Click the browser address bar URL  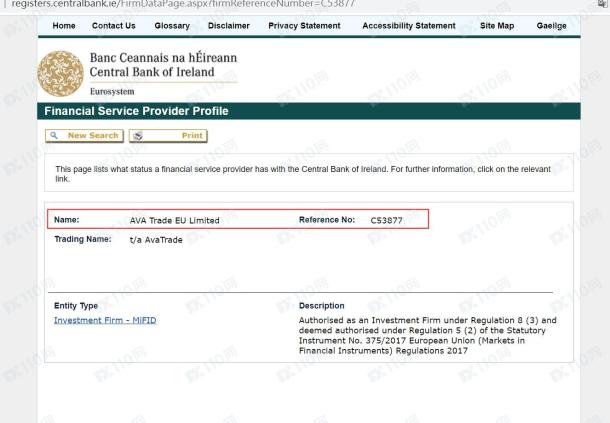pyautogui.click(x=183, y=4)
